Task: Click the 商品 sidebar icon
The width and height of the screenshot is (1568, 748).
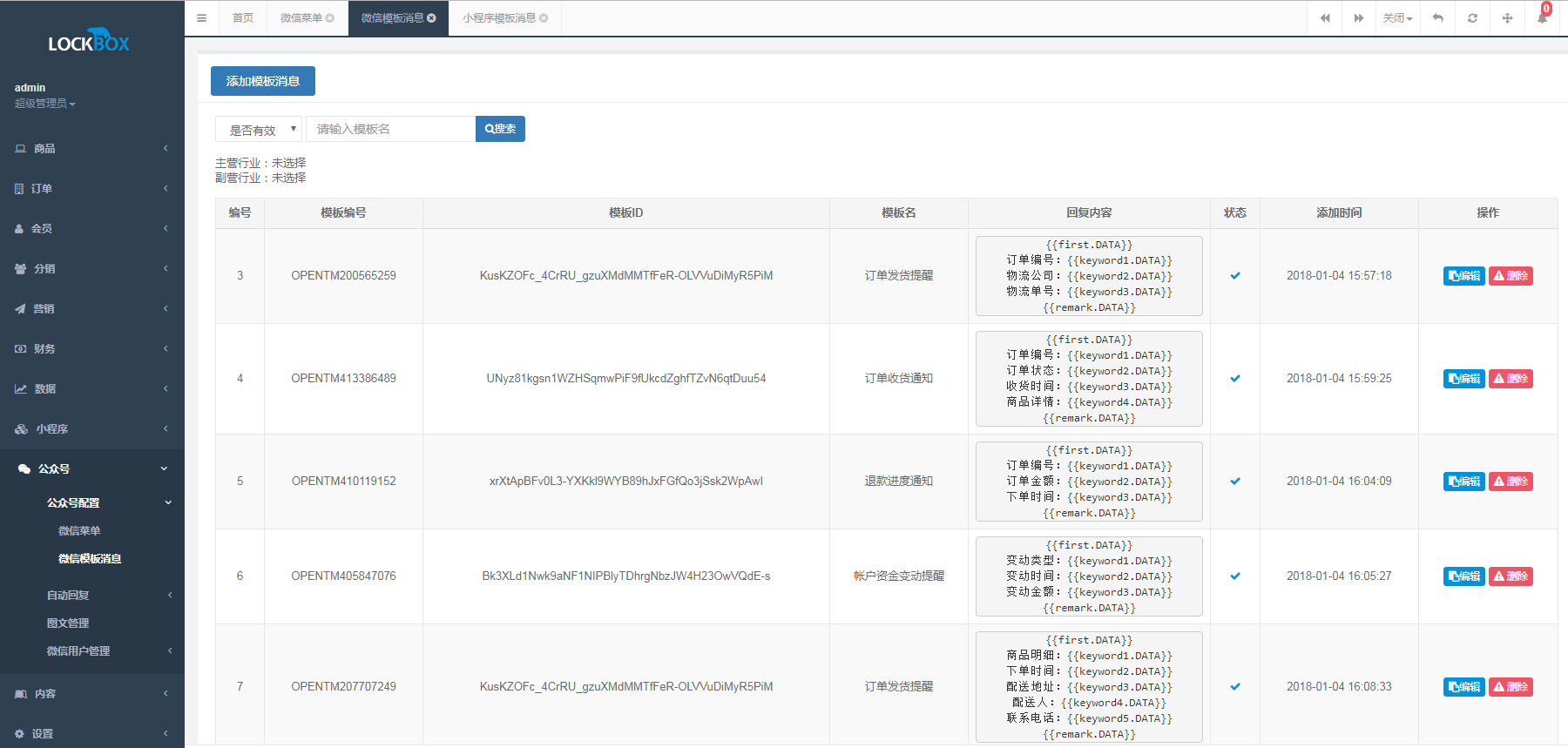Action: [21, 149]
